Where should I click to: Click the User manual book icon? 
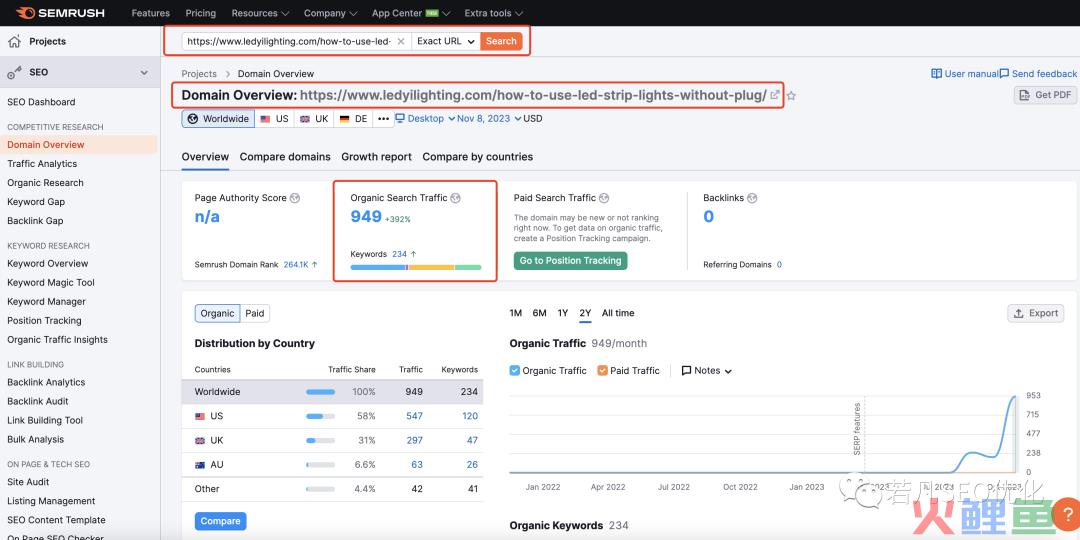[936, 74]
